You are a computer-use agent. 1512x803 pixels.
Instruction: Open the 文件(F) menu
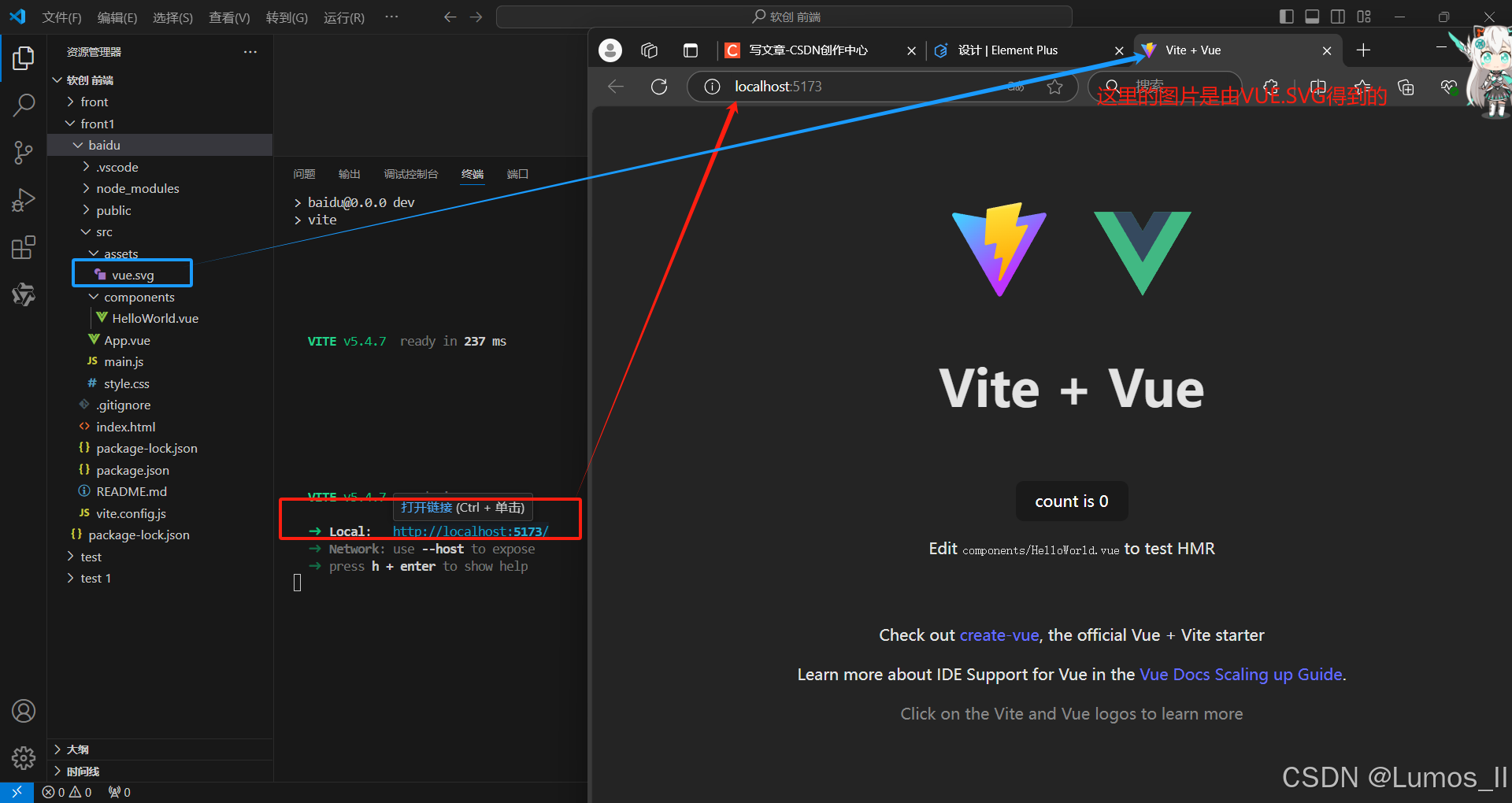point(61,17)
